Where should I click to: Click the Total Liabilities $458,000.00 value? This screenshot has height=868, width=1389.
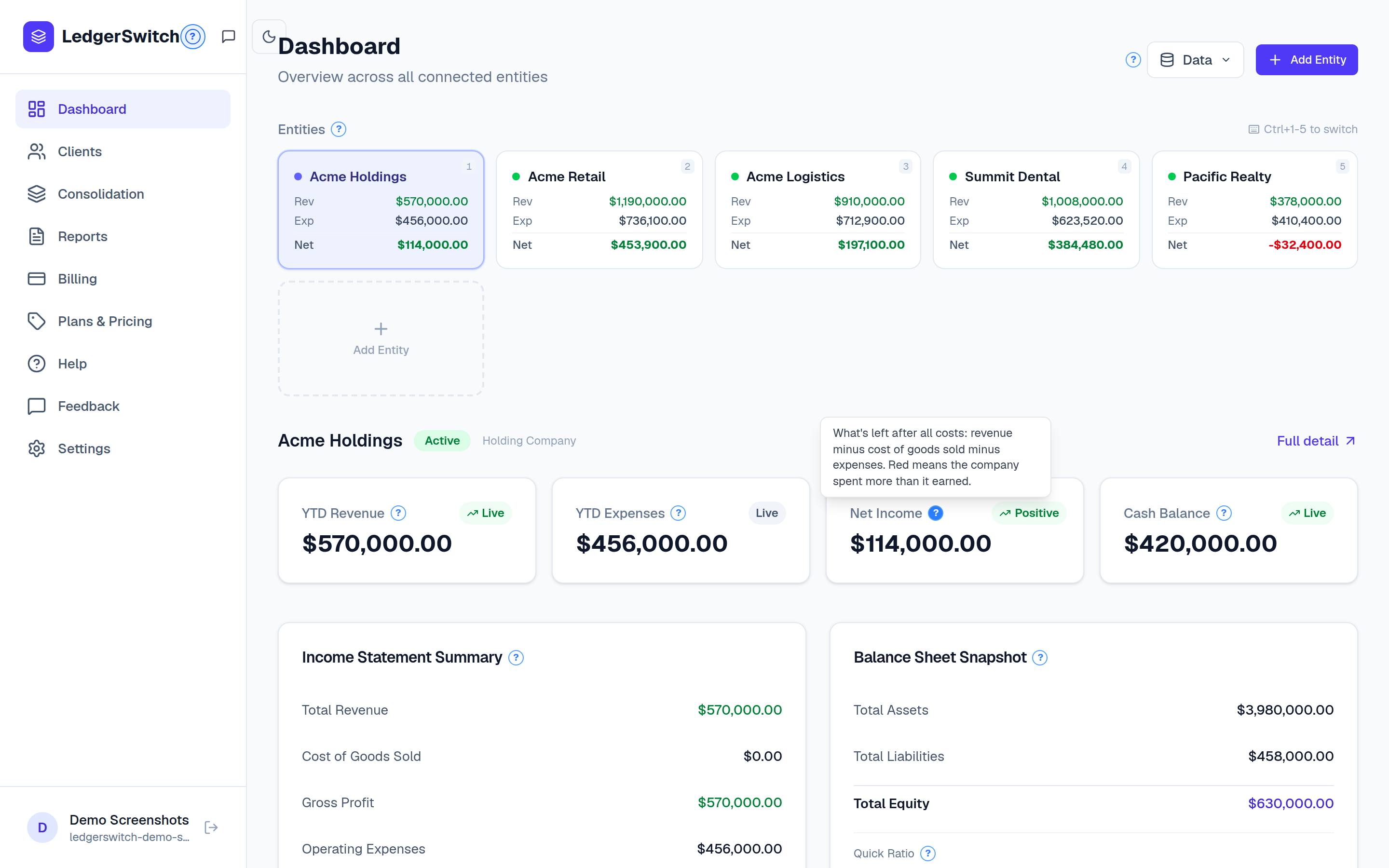(1291, 757)
